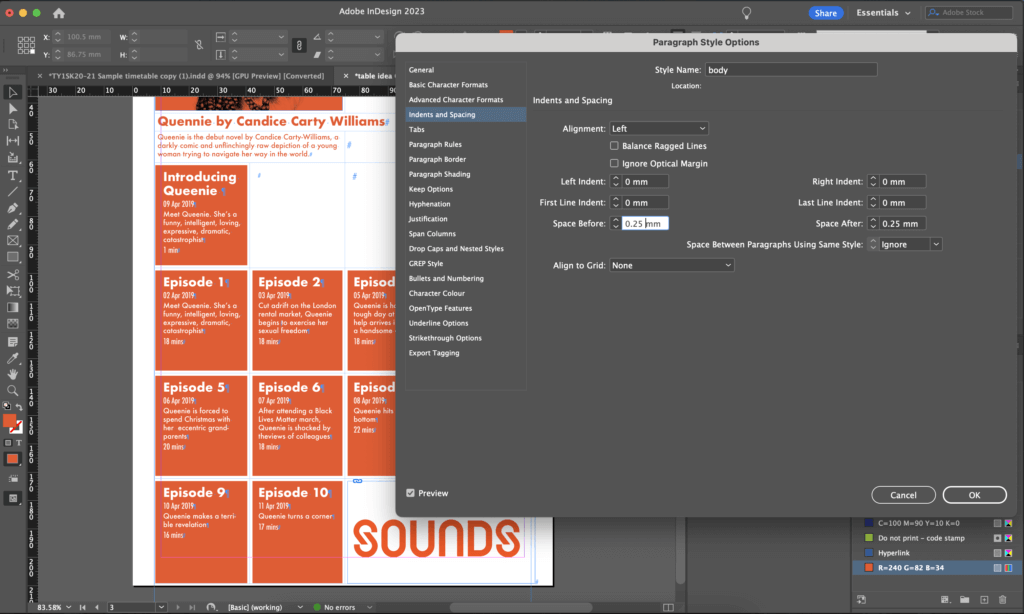Open Bullets and Numbering section
Viewport: 1024px width, 614px height.
(x=446, y=278)
